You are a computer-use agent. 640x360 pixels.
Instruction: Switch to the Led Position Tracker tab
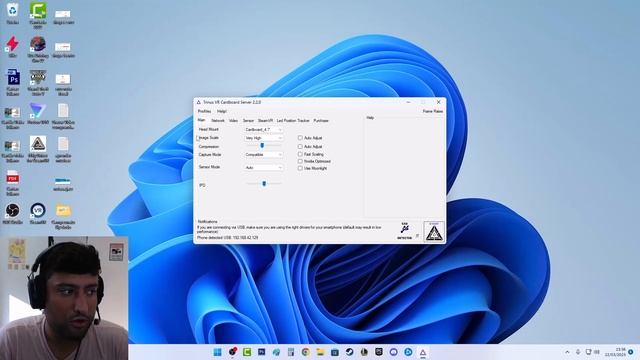pos(293,120)
